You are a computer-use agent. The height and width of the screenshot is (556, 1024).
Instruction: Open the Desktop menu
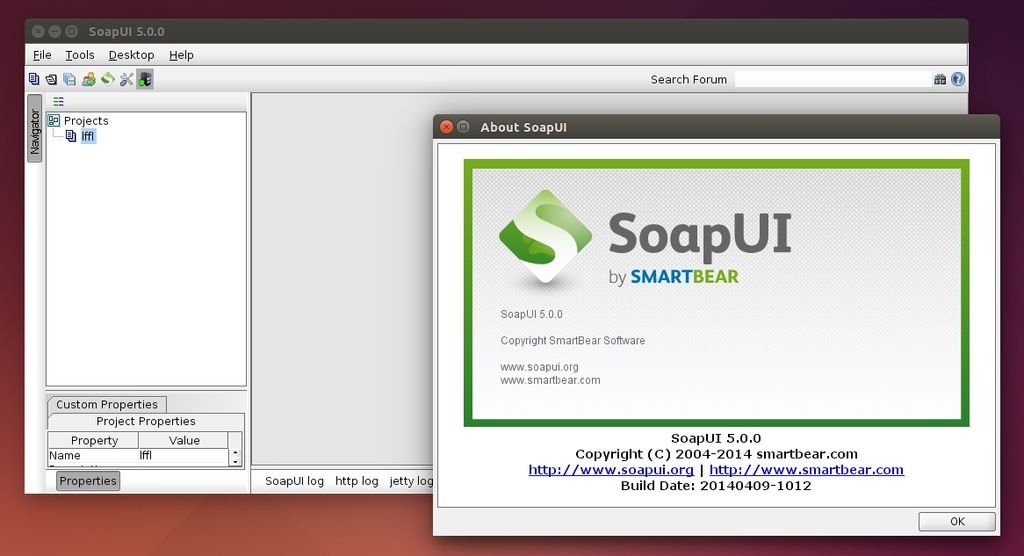tap(131, 55)
